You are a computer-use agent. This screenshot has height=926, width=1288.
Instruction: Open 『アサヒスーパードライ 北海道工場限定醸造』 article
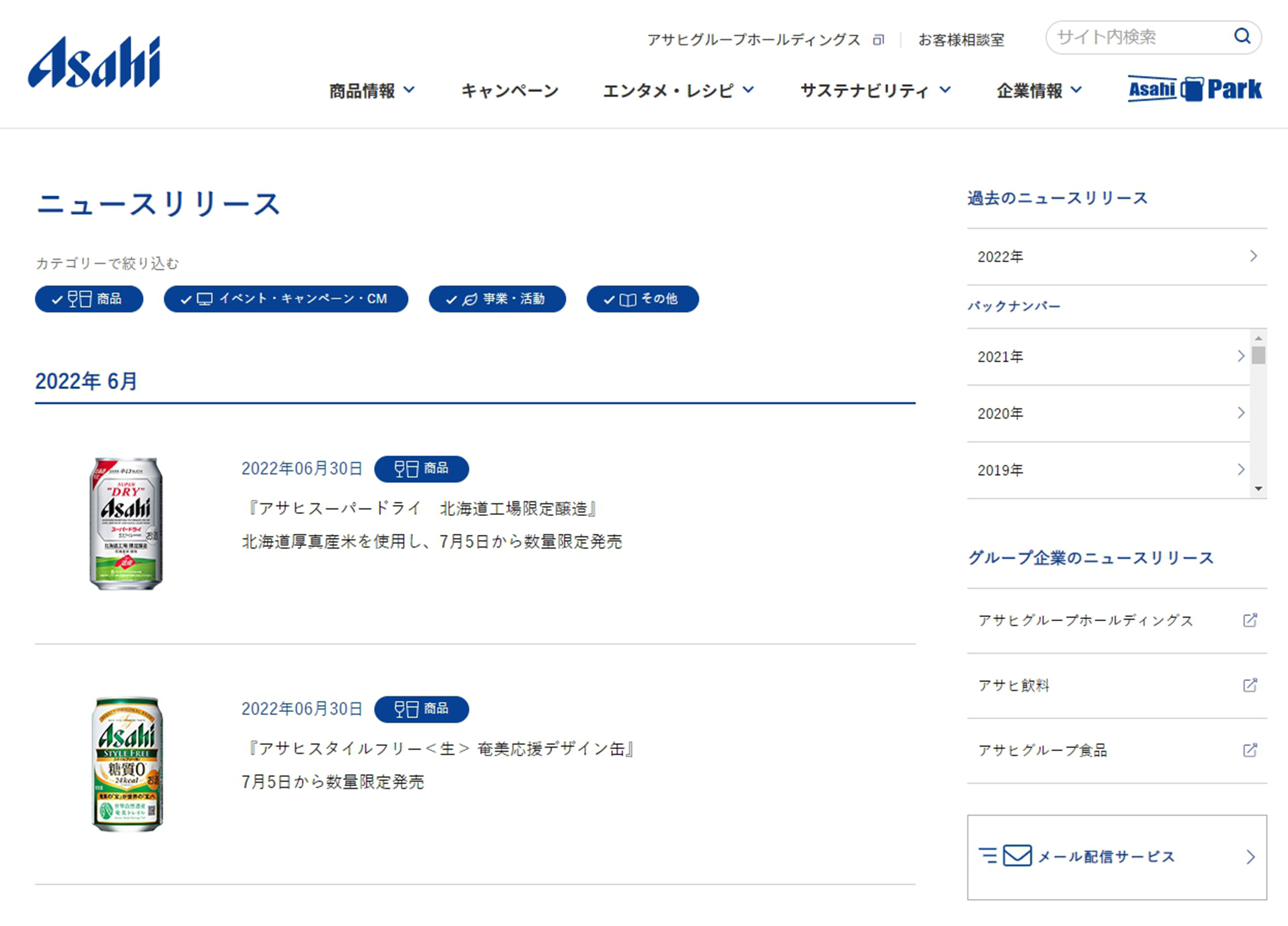tap(421, 508)
